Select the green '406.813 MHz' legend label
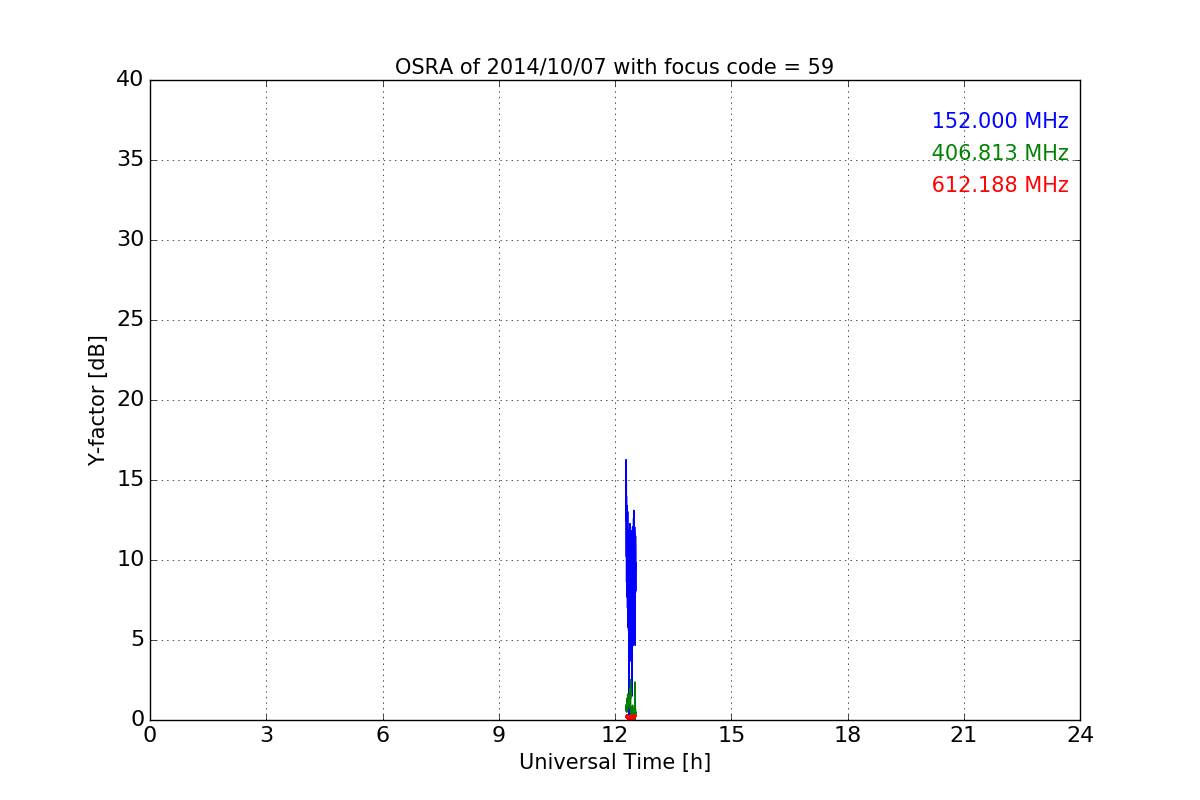The height and width of the screenshot is (800, 1200). pyautogui.click(x=1000, y=153)
